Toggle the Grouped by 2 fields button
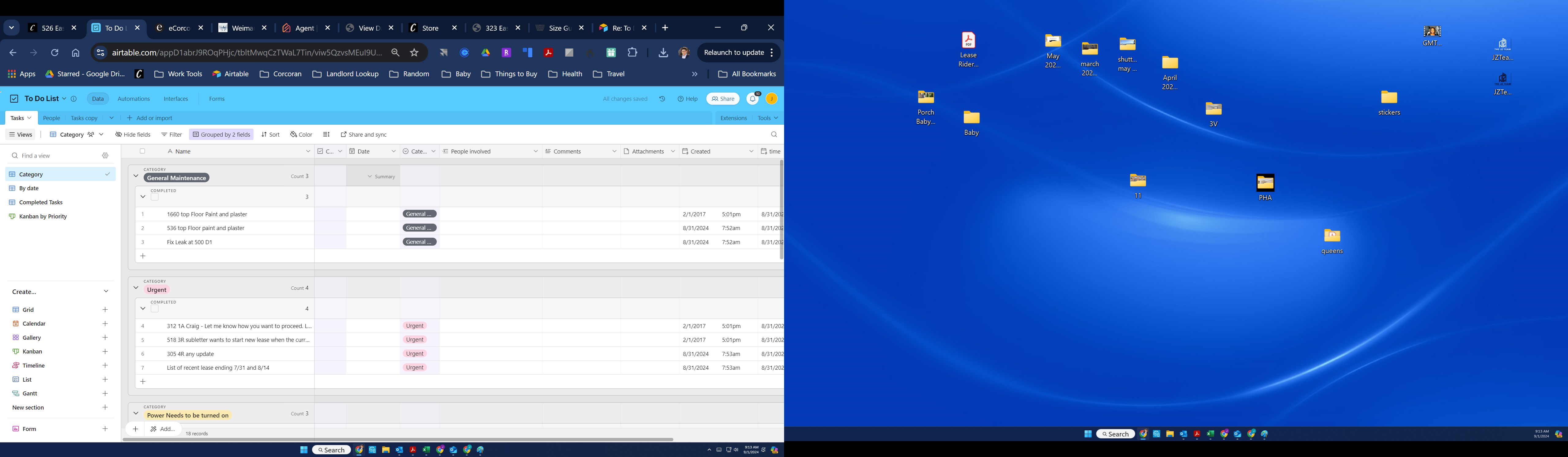The image size is (1568, 457). 221,134
